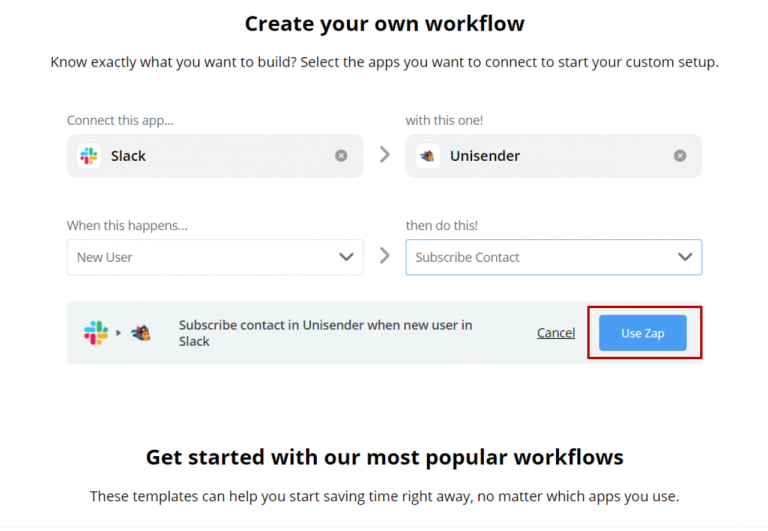Viewport: 768px width, 531px height.
Task: Click the Slack logo in app field
Action: 89,156
